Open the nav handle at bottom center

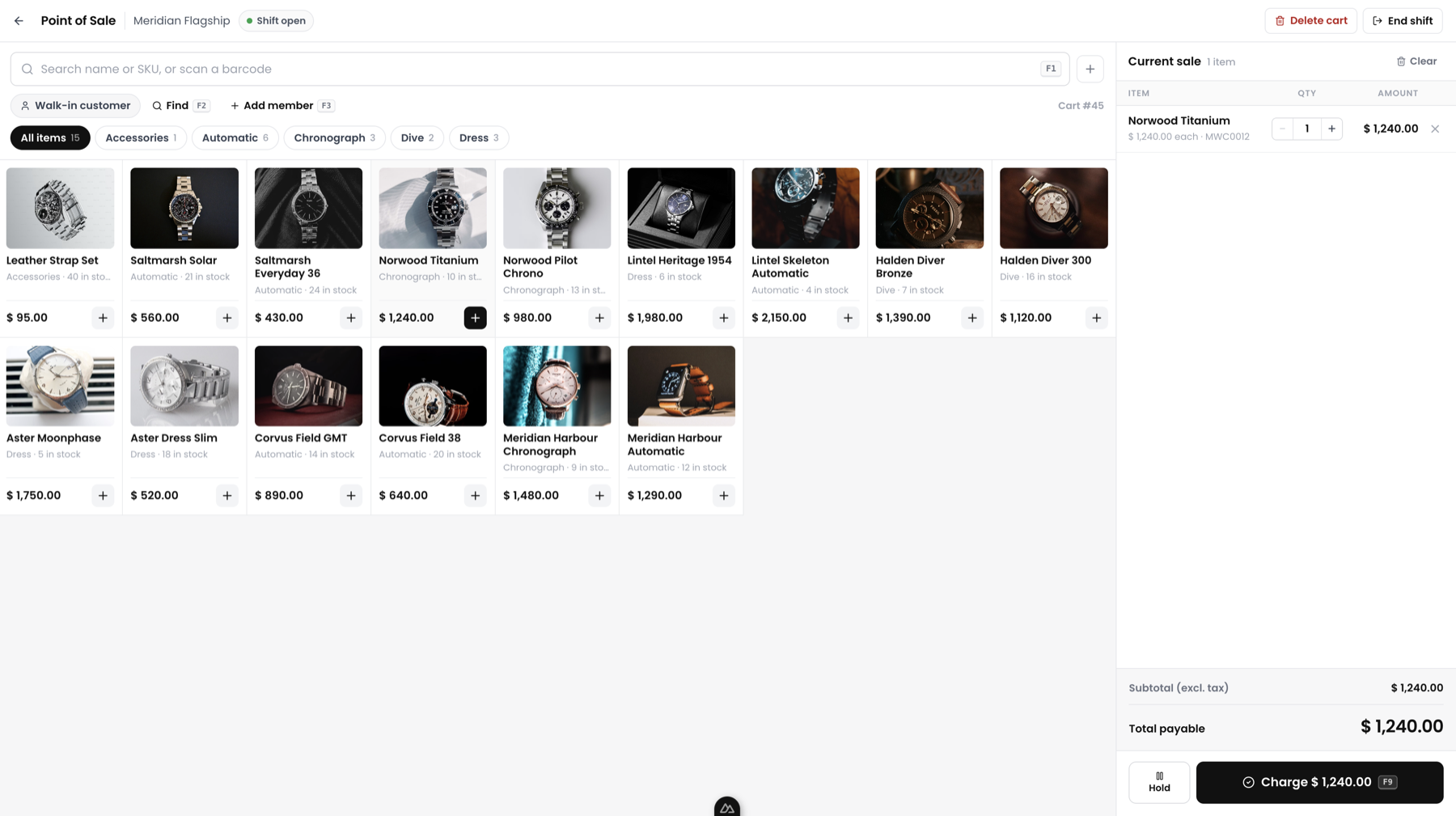pos(727,807)
